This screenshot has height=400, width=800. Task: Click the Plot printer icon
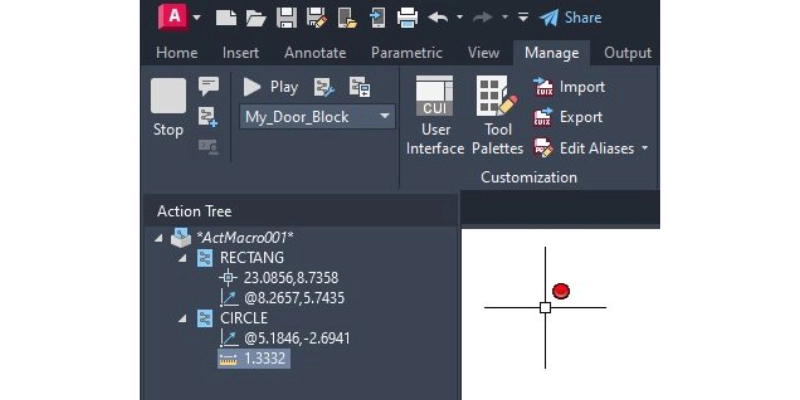[408, 17]
